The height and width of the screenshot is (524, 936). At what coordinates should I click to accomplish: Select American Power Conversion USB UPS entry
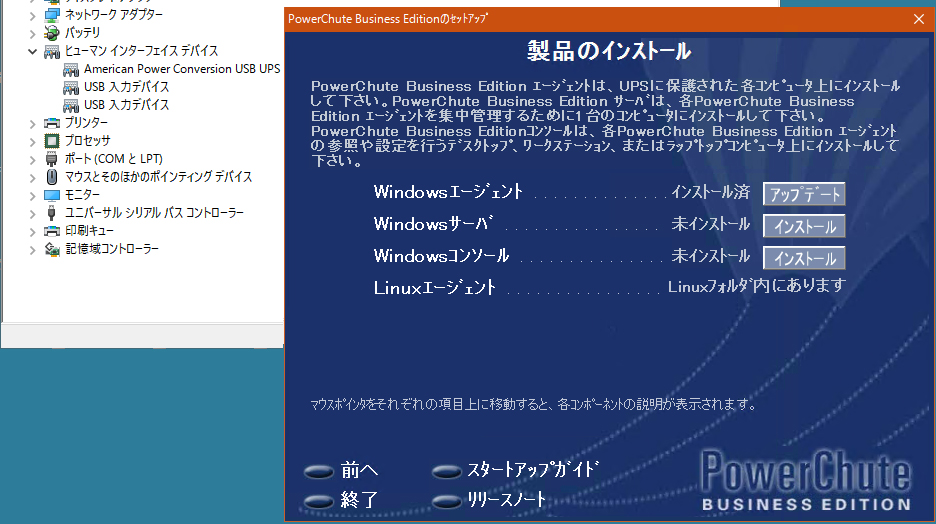click(x=182, y=69)
